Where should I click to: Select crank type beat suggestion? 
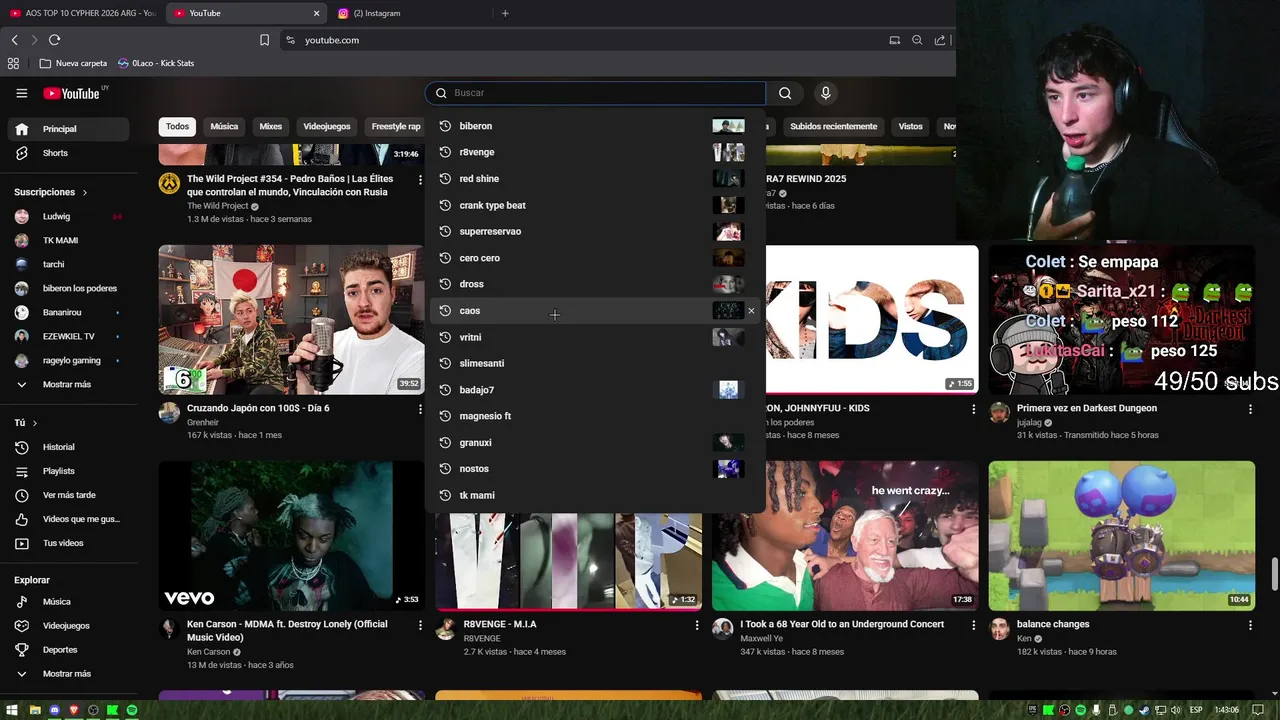tap(596, 205)
